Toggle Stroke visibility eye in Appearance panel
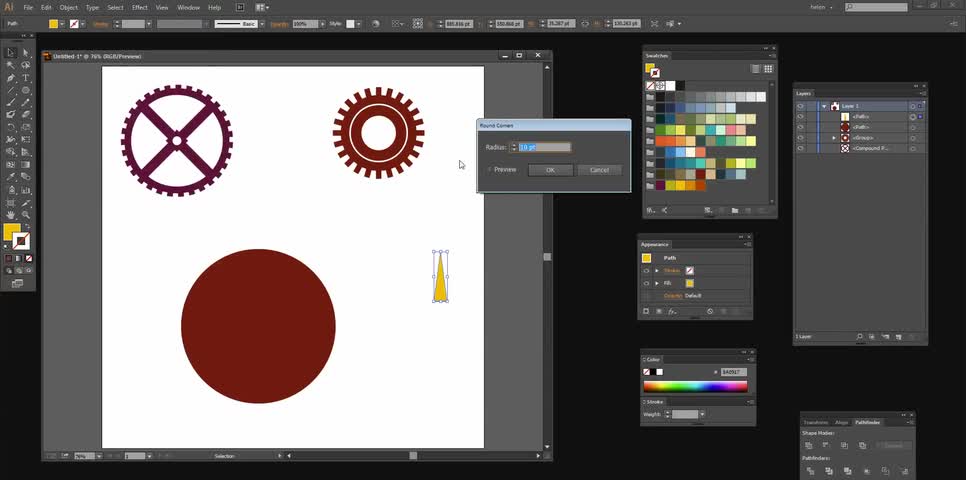This screenshot has width=966, height=480. tap(646, 271)
